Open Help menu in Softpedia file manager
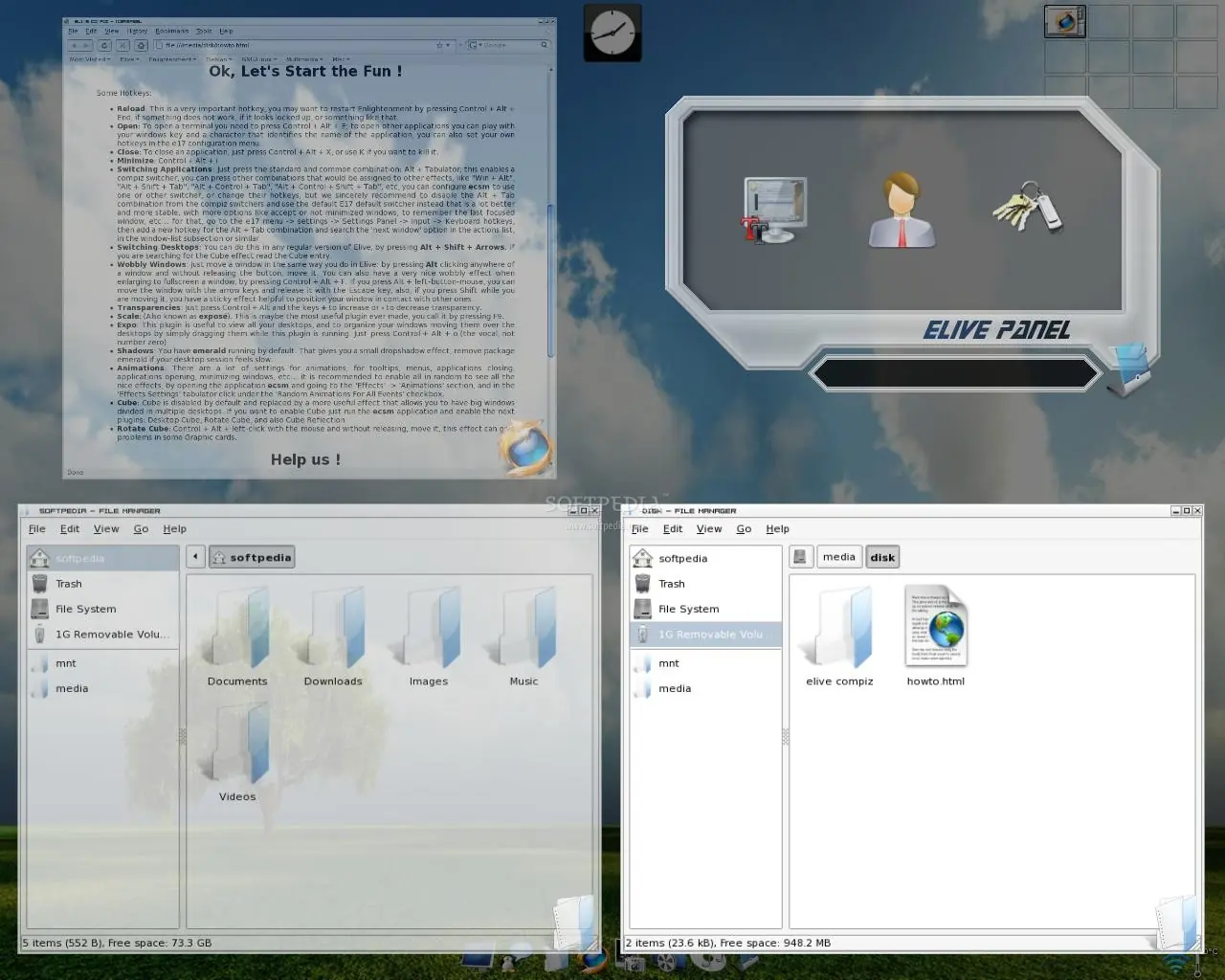Image resolution: width=1225 pixels, height=980 pixels. point(174,528)
